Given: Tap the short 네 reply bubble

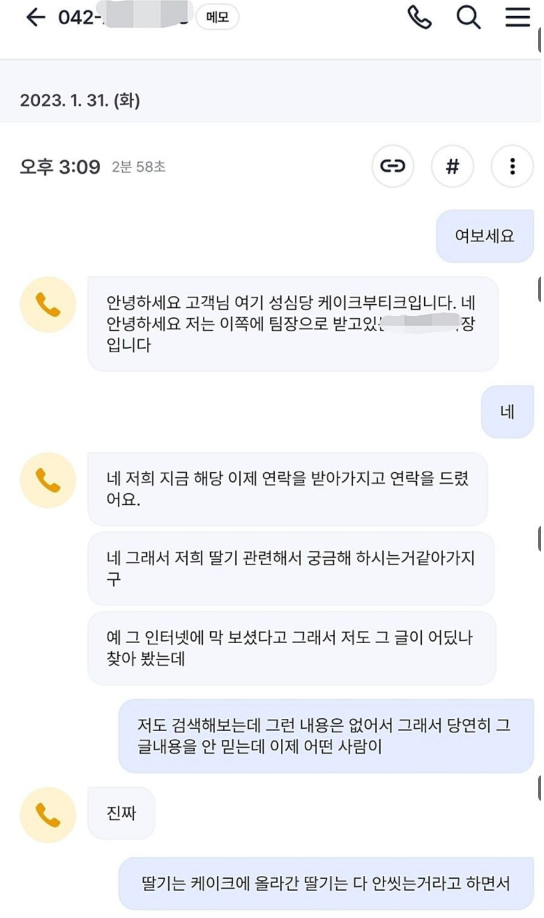Looking at the screenshot, I should pos(507,412).
